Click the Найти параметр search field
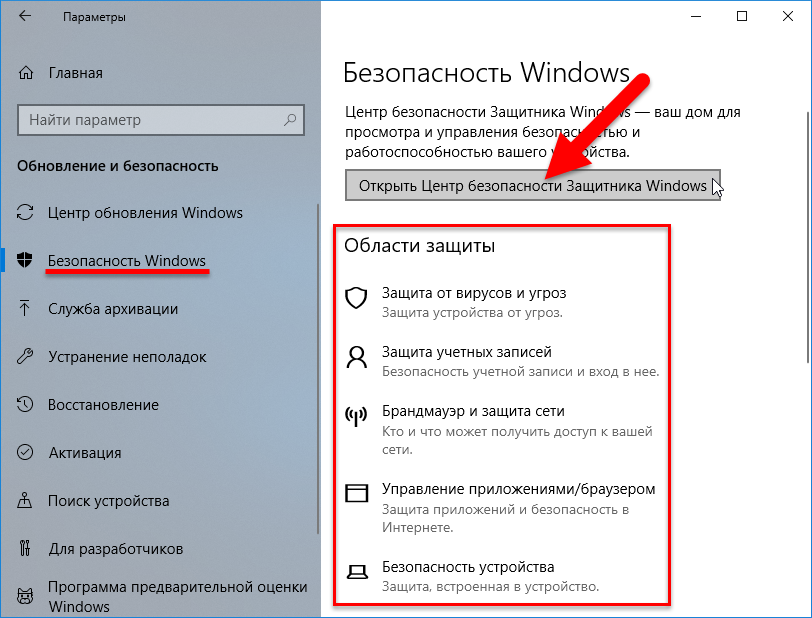 (x=161, y=120)
